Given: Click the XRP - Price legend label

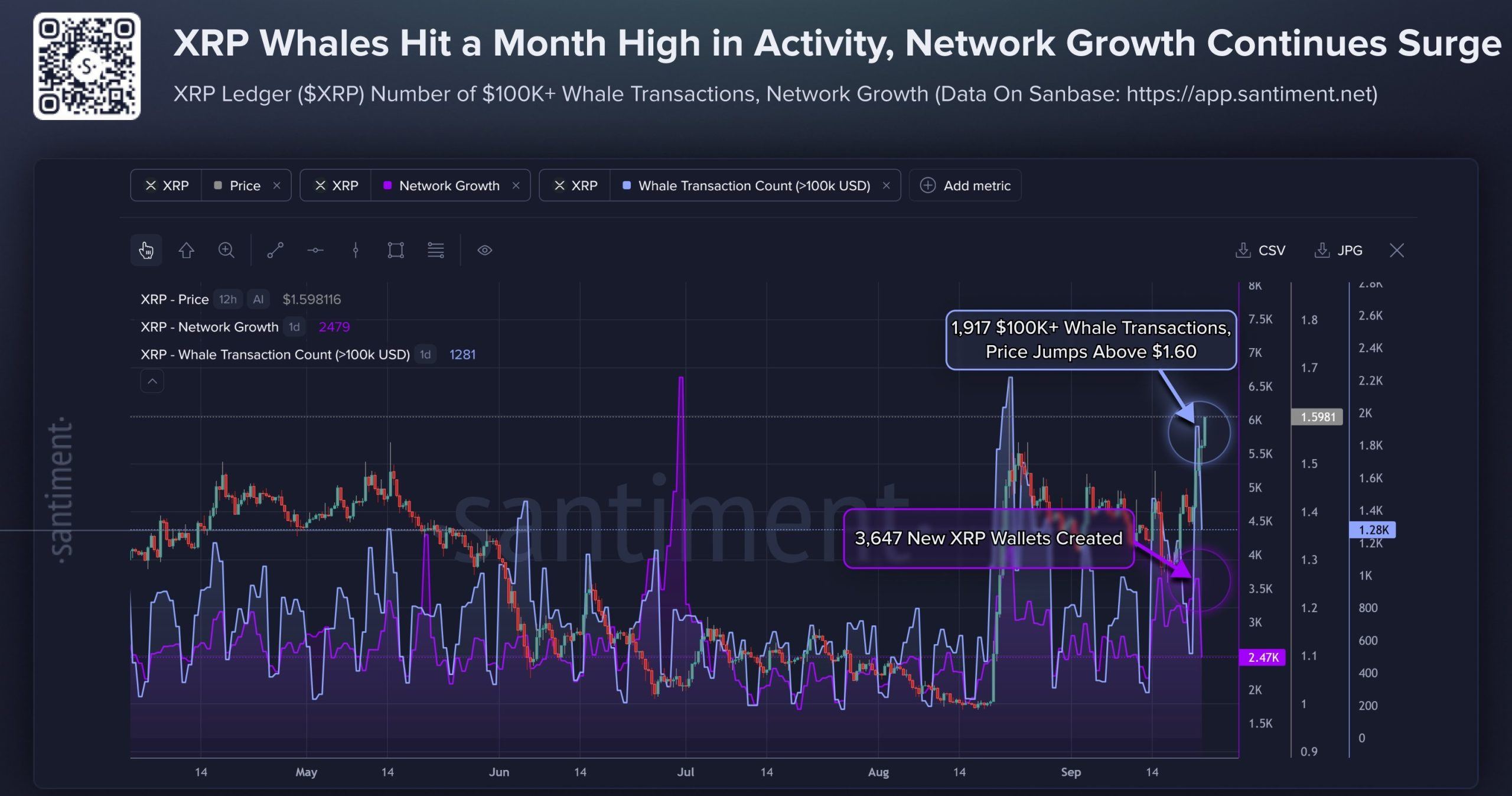Looking at the screenshot, I should [174, 300].
